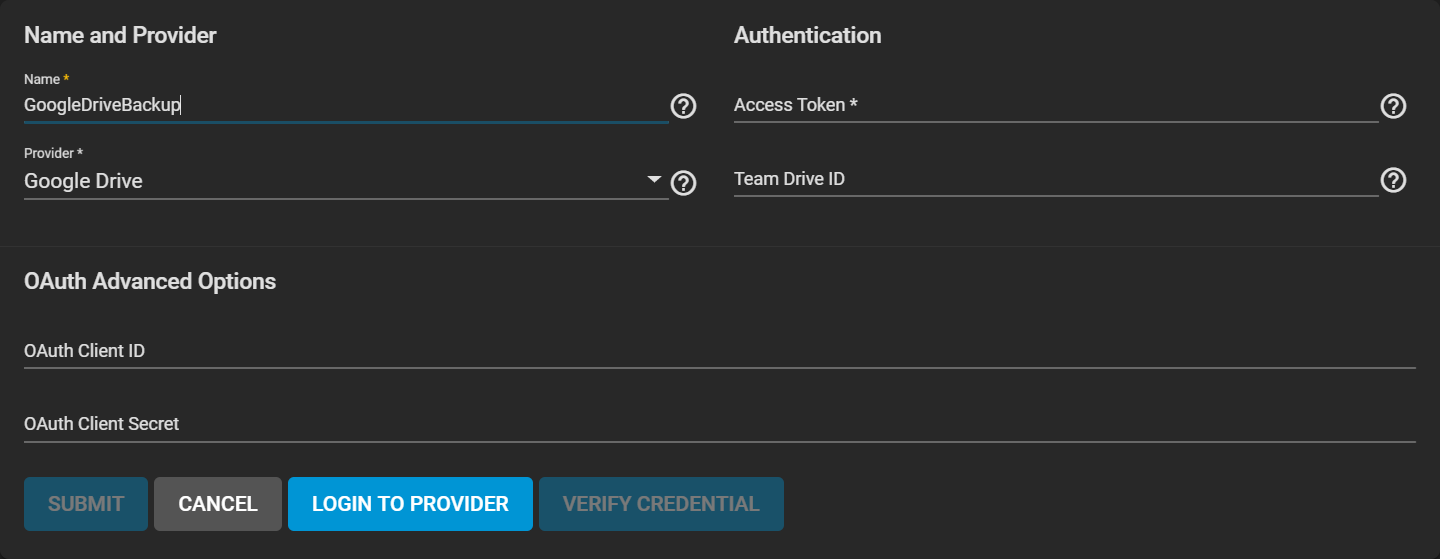Select the Team Drive ID field

[x=1055, y=179]
